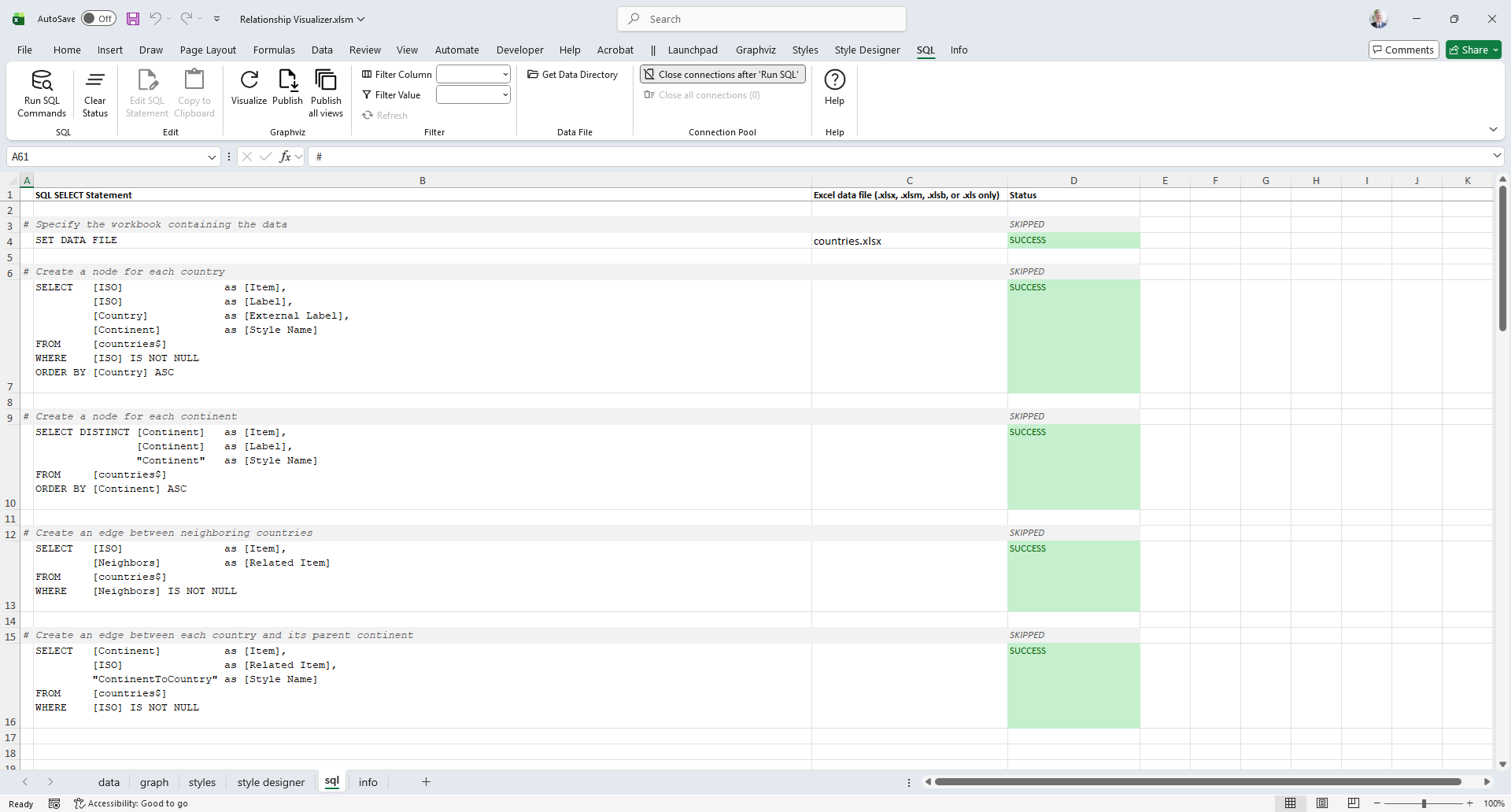Screen dimensions: 1511x812
Task: Click the Publish icon
Action: [x=287, y=81]
